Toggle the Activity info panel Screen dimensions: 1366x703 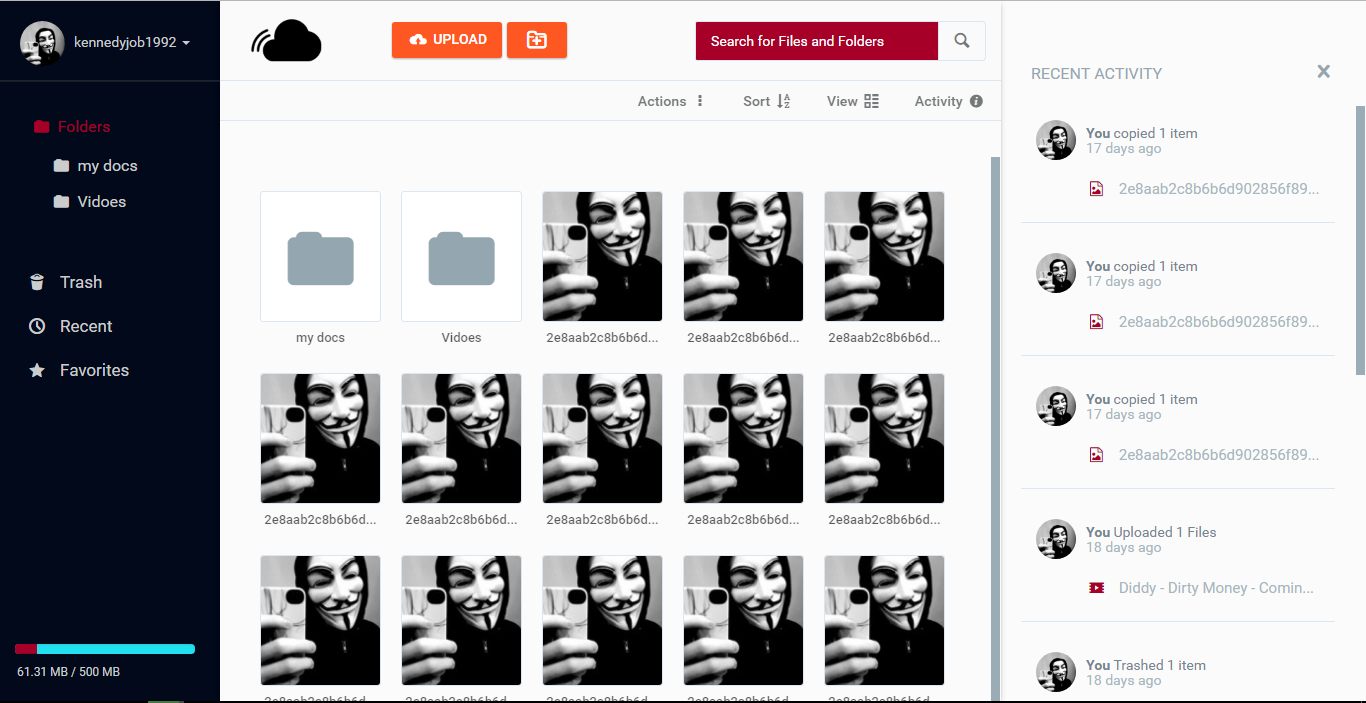point(949,101)
